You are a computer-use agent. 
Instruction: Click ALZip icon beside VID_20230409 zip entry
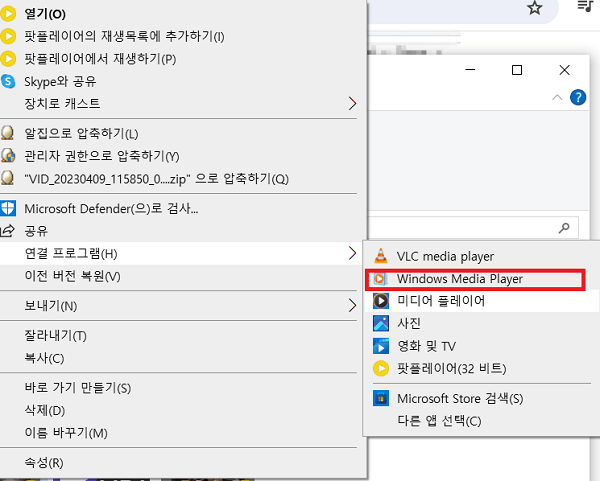pos(8,178)
